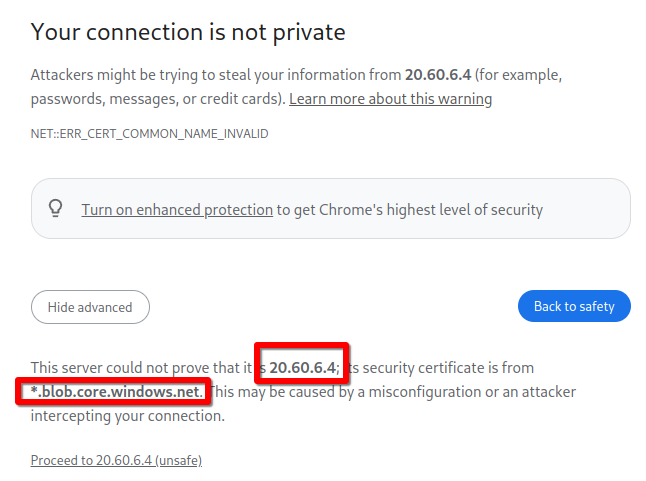The width and height of the screenshot is (646, 481).
Task: Click the red-boxed 20.60.6.4 address
Action: pyautogui.click(x=304, y=367)
